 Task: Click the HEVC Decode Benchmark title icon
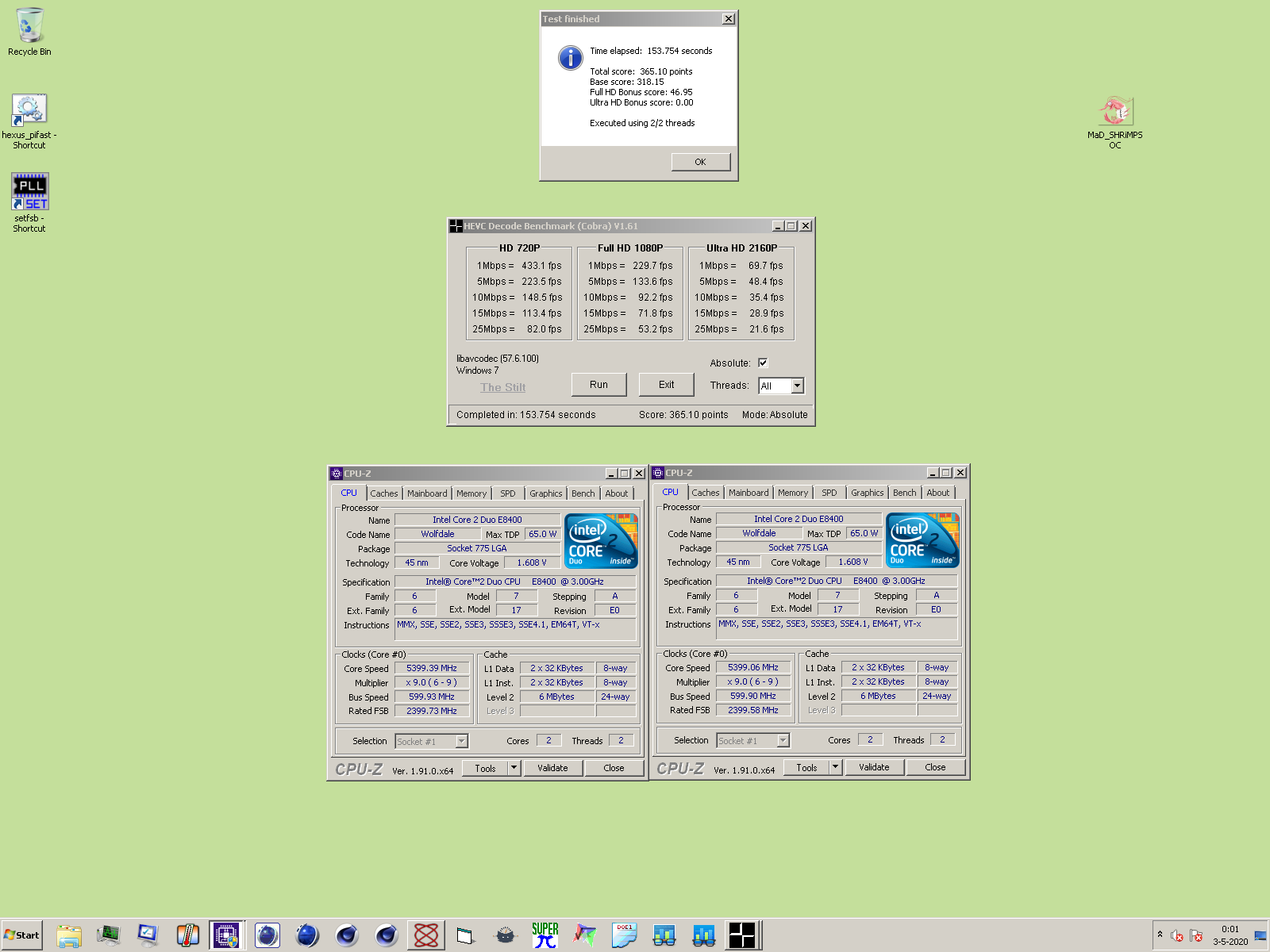(x=456, y=226)
